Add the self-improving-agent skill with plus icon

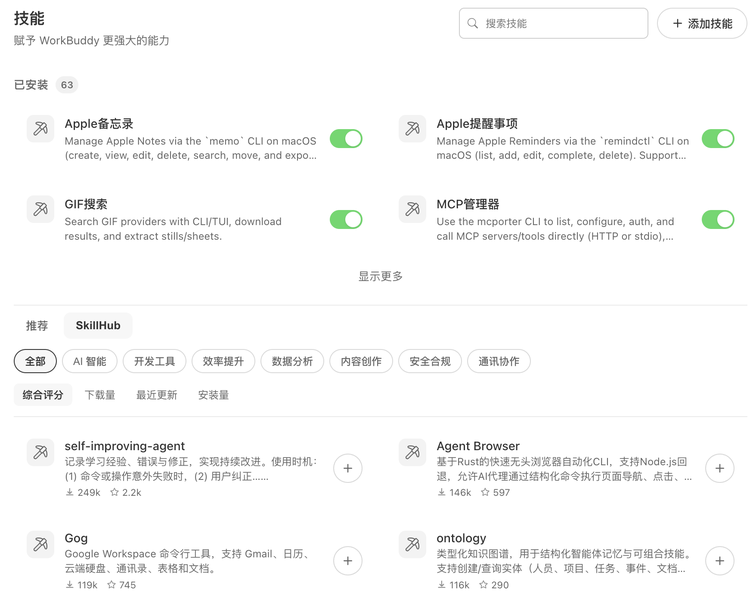click(347, 468)
